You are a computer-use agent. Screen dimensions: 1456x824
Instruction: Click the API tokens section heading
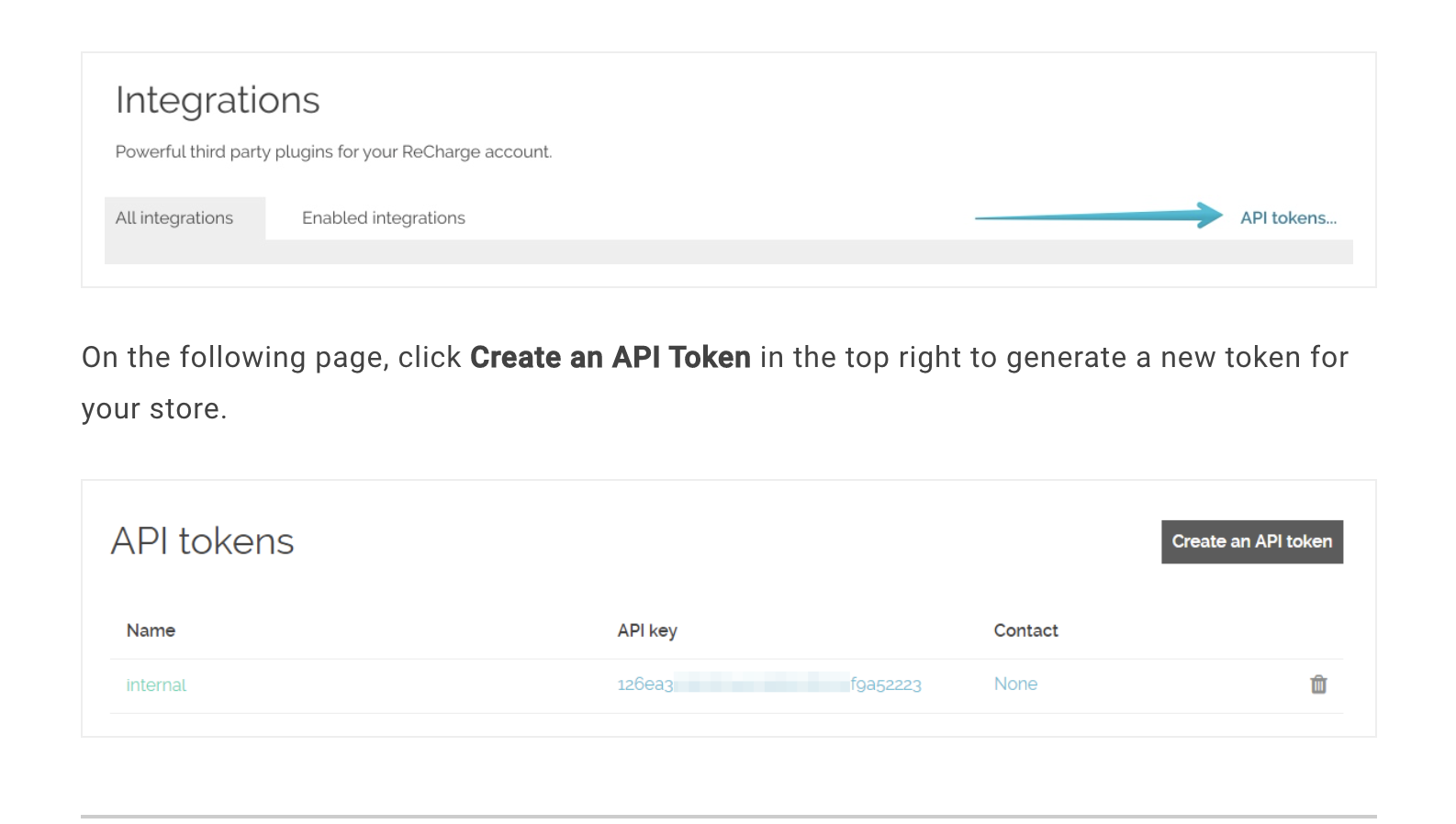pos(202,541)
